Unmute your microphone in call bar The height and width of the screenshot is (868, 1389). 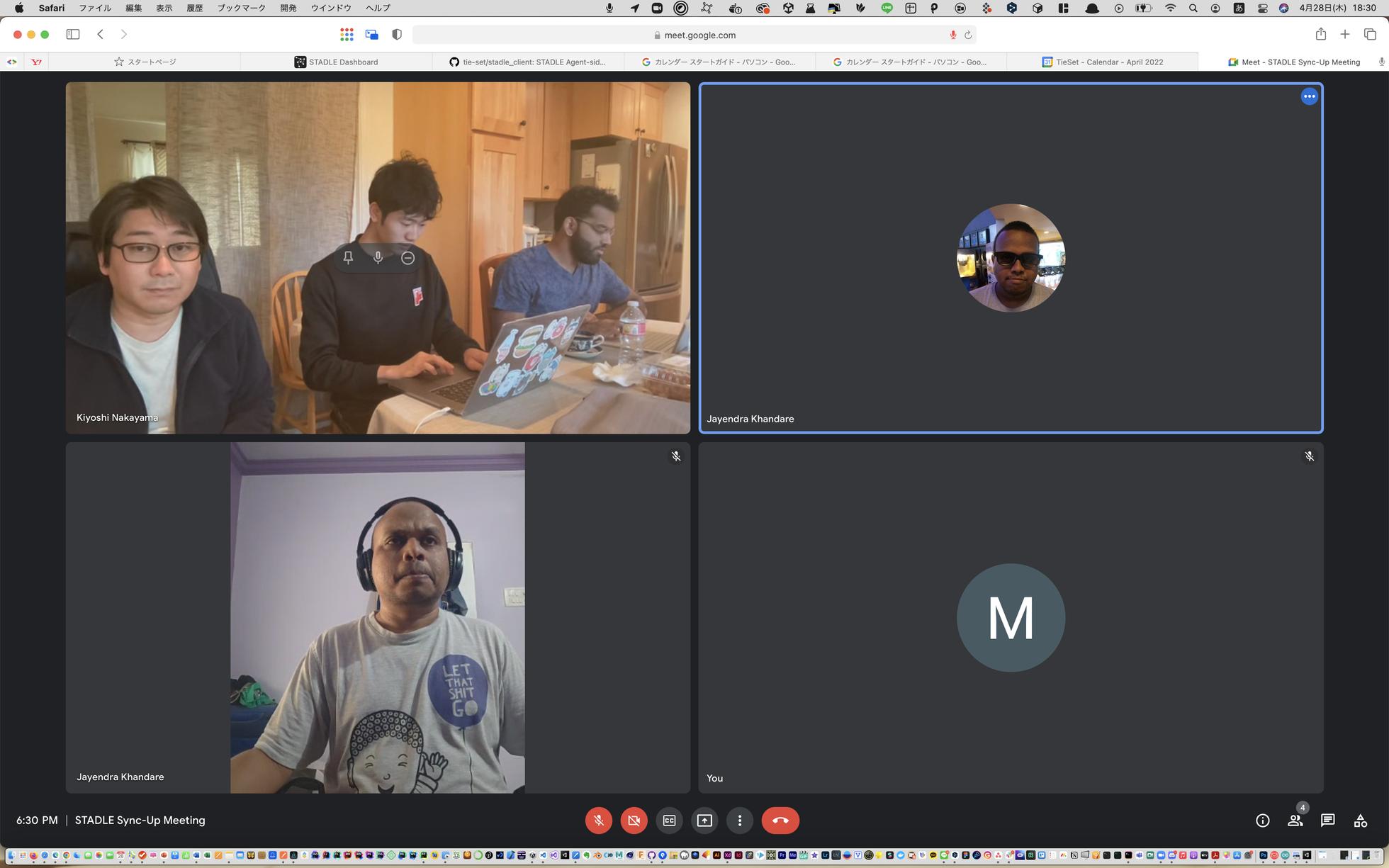599,821
